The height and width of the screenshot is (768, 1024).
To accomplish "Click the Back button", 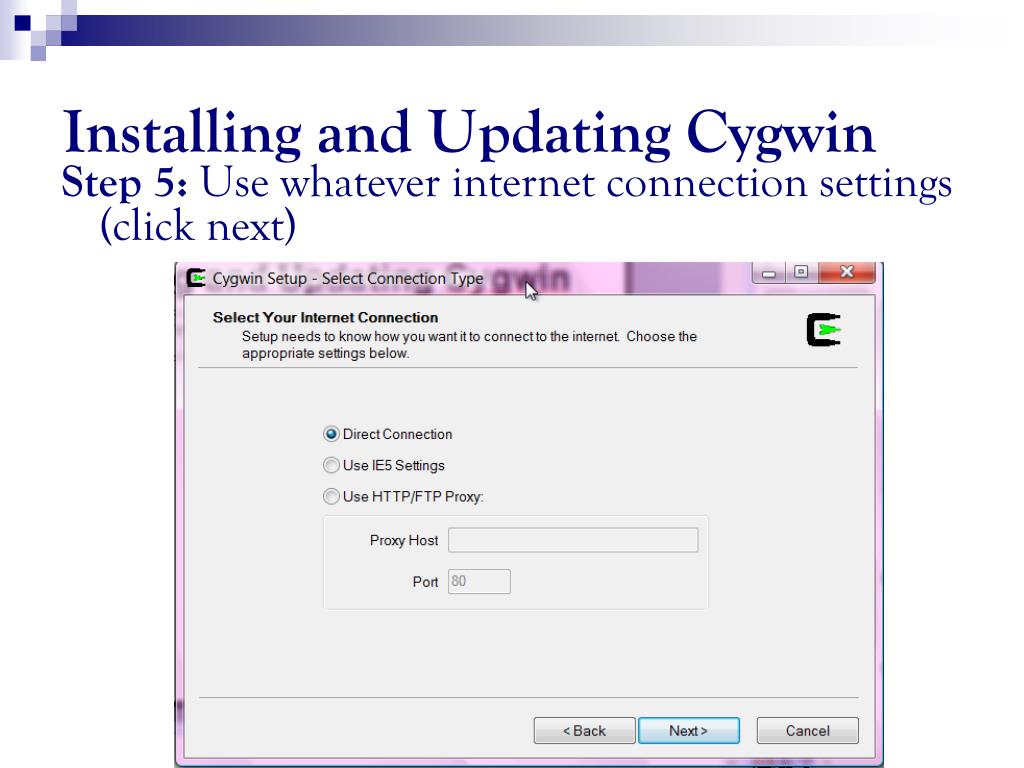I will (x=584, y=730).
